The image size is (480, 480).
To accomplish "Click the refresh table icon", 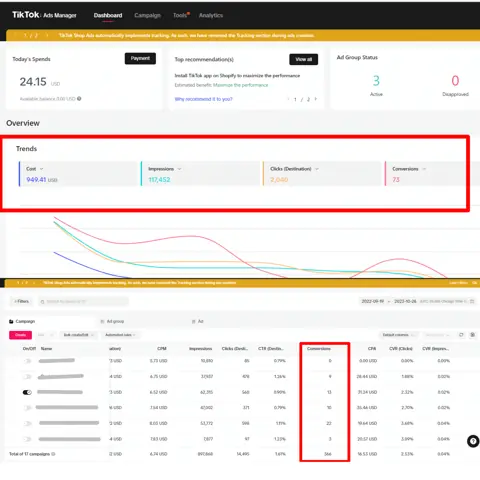I will [461, 335].
